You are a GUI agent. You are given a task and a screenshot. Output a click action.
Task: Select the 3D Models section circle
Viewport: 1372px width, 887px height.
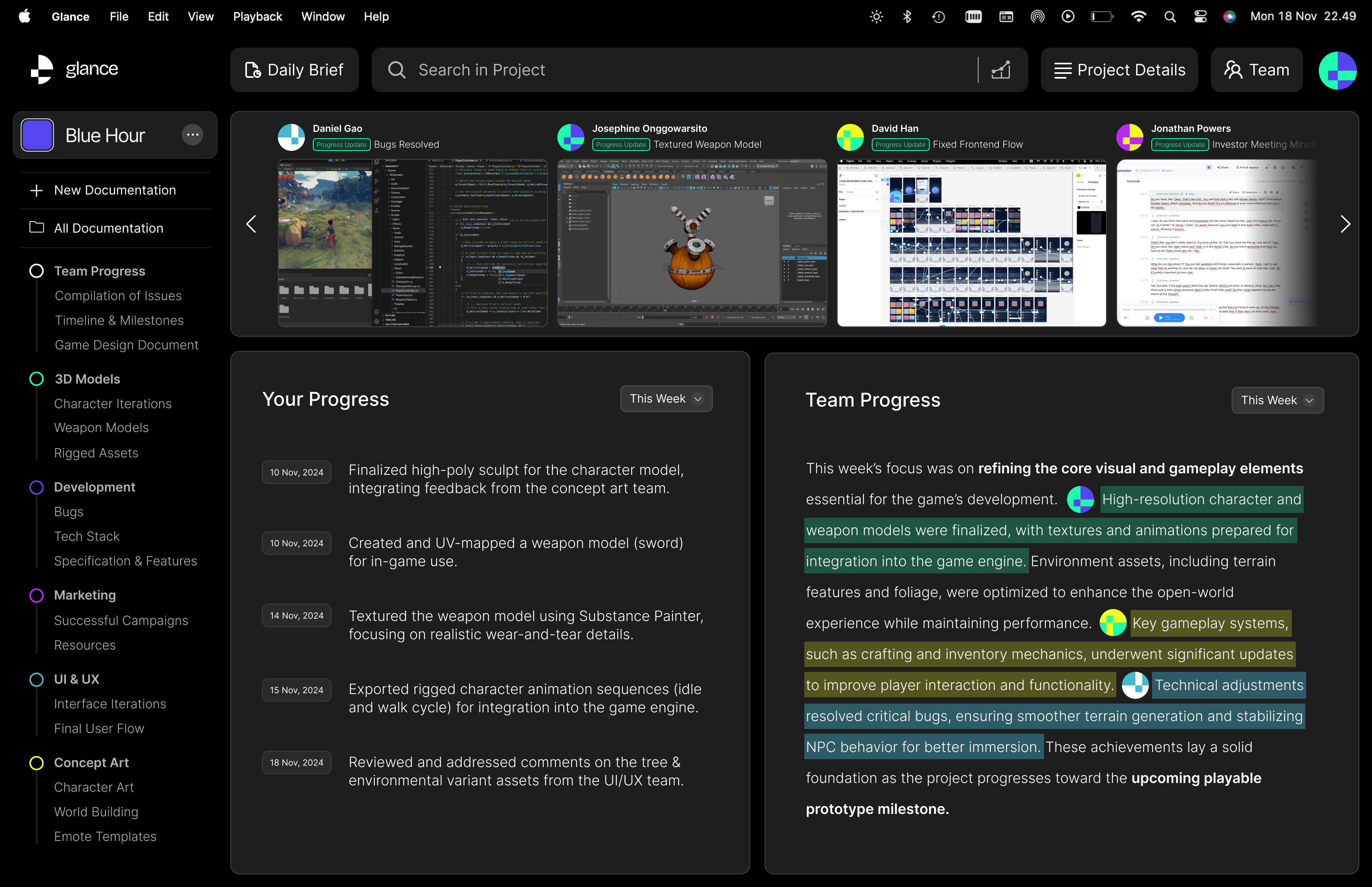point(36,379)
